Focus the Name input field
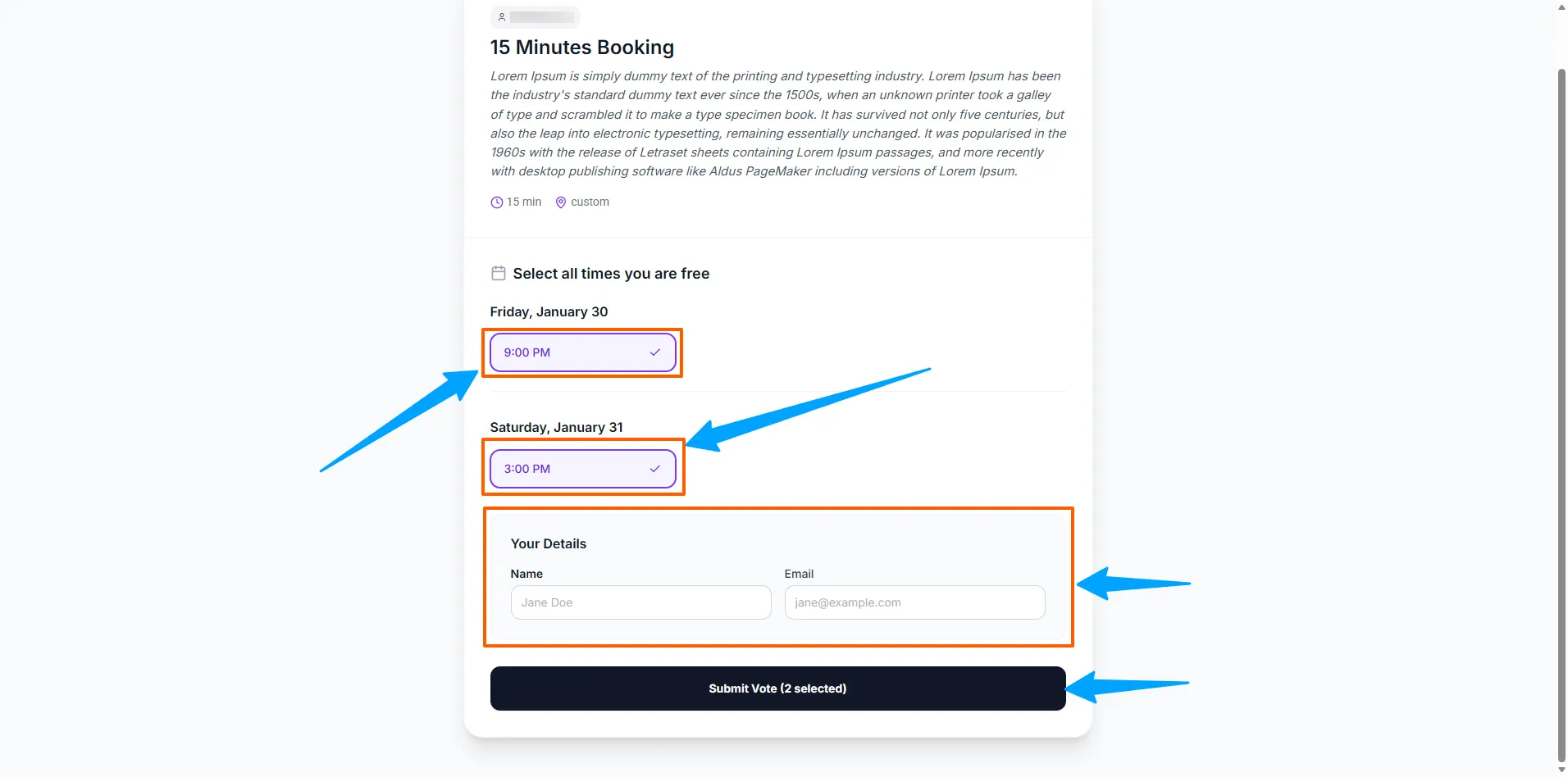This screenshot has height=777, width=1568. pos(640,602)
